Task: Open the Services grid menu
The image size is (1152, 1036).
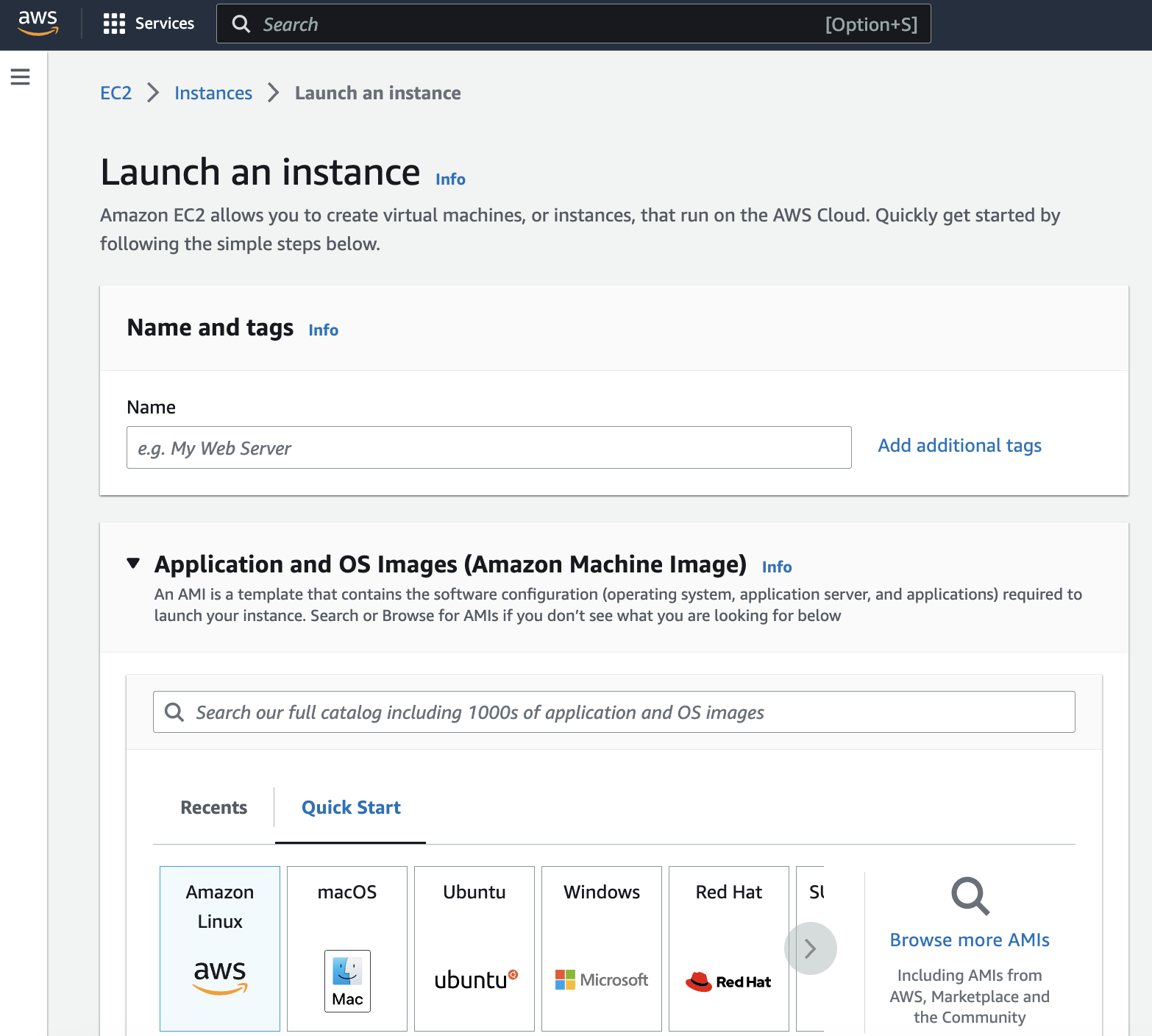Action: point(114,24)
